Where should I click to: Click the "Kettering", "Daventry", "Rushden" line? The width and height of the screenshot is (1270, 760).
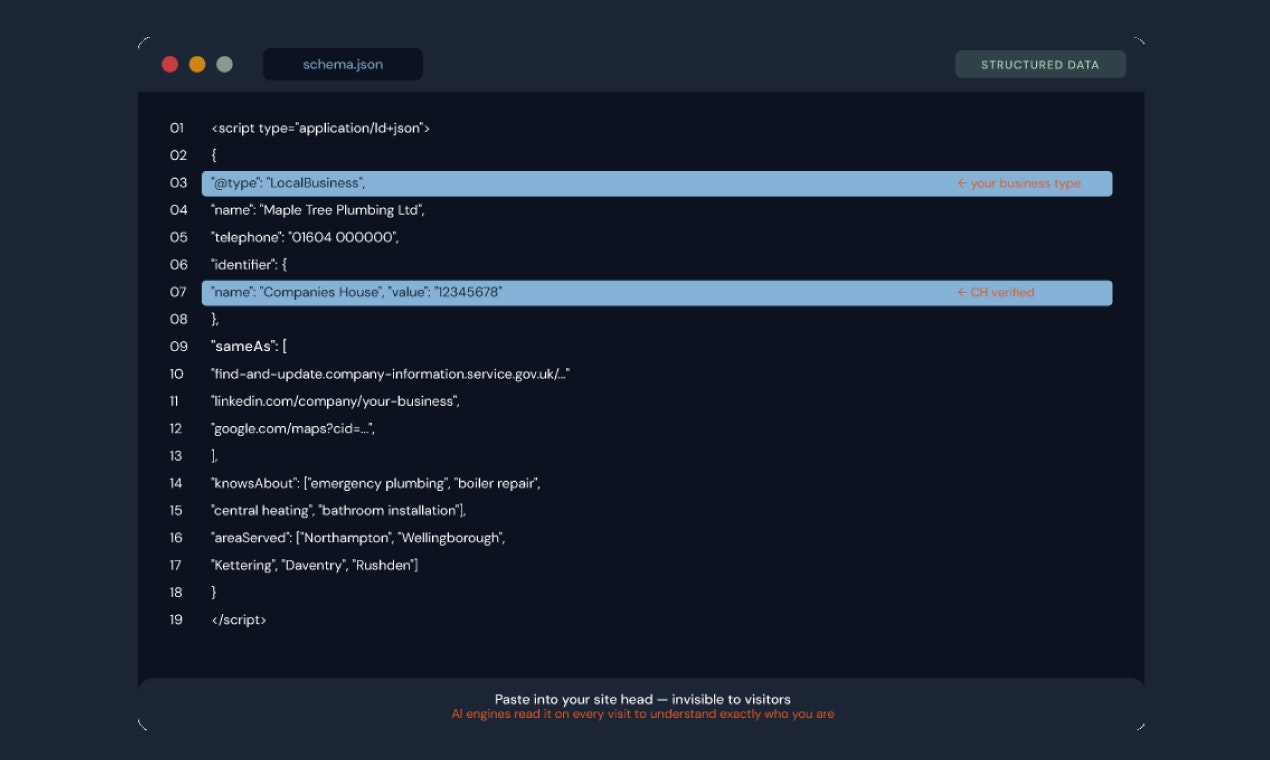[315, 565]
